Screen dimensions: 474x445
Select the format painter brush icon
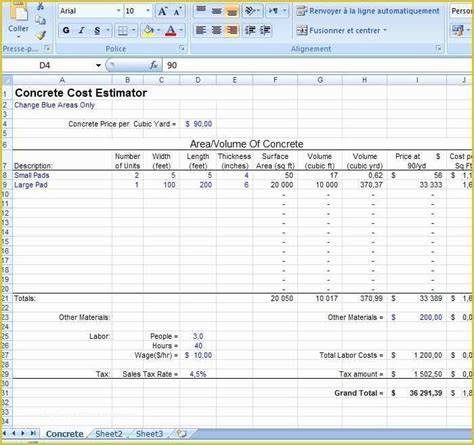(41, 35)
